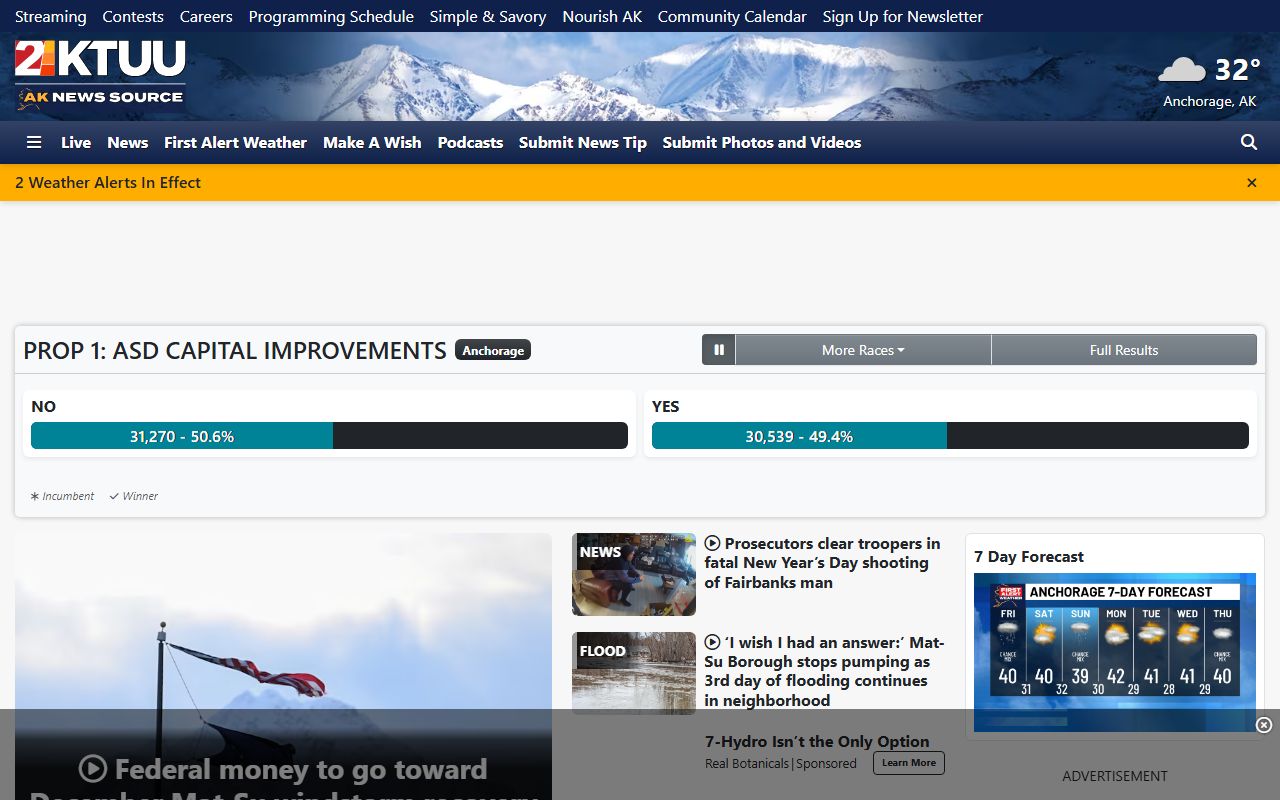Open the troopers shooting story headline
The image size is (1280, 800).
pos(822,563)
